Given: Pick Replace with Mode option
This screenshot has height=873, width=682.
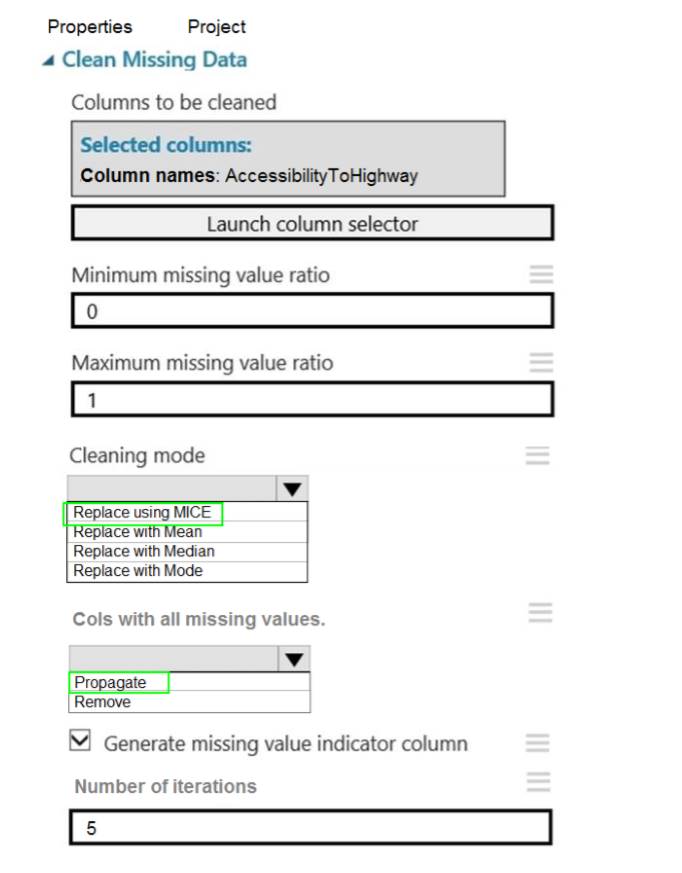Looking at the screenshot, I should click(x=138, y=571).
